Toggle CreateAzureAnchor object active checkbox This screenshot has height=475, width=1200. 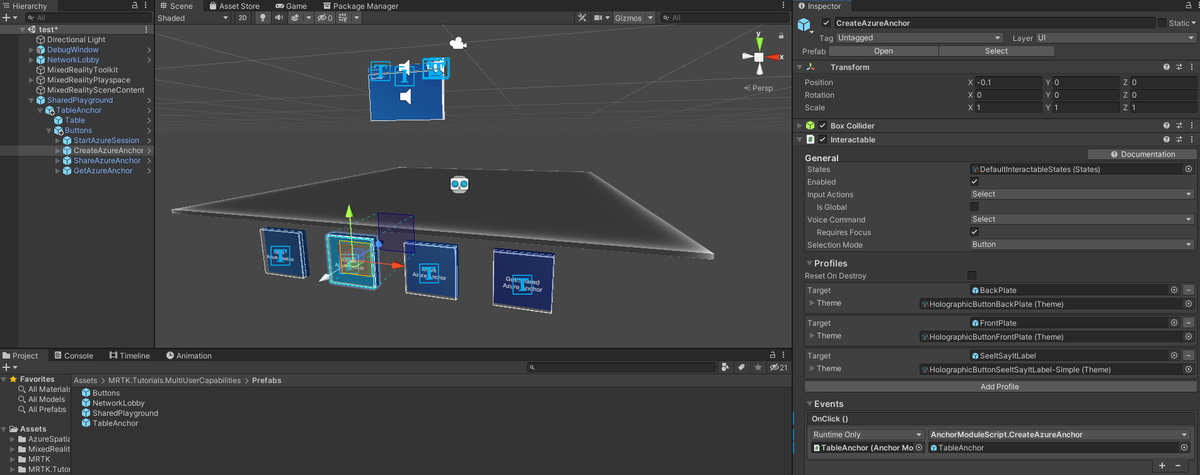coord(826,23)
